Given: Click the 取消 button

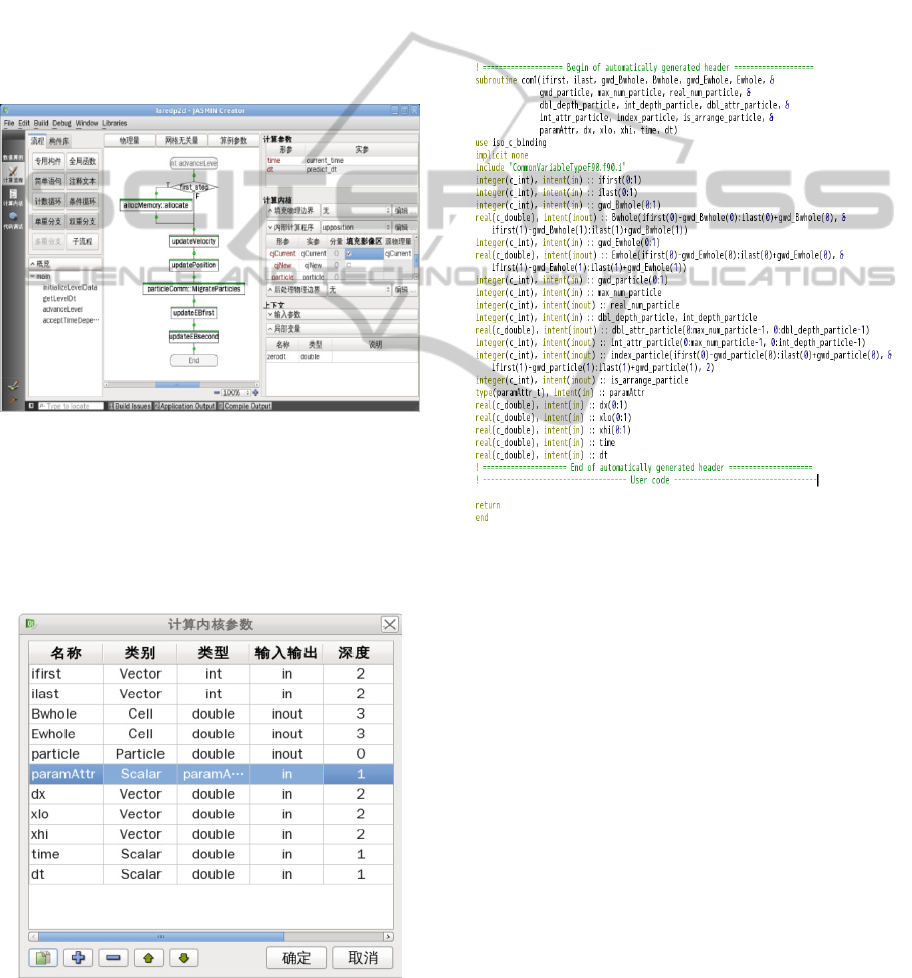Looking at the screenshot, I should tap(363, 957).
